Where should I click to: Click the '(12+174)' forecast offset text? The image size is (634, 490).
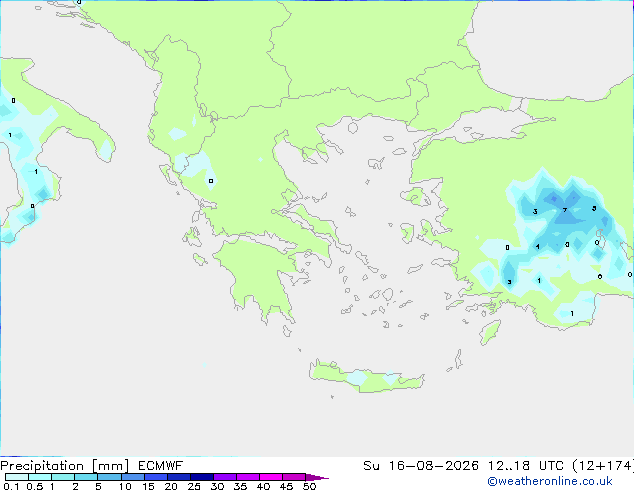(603, 466)
